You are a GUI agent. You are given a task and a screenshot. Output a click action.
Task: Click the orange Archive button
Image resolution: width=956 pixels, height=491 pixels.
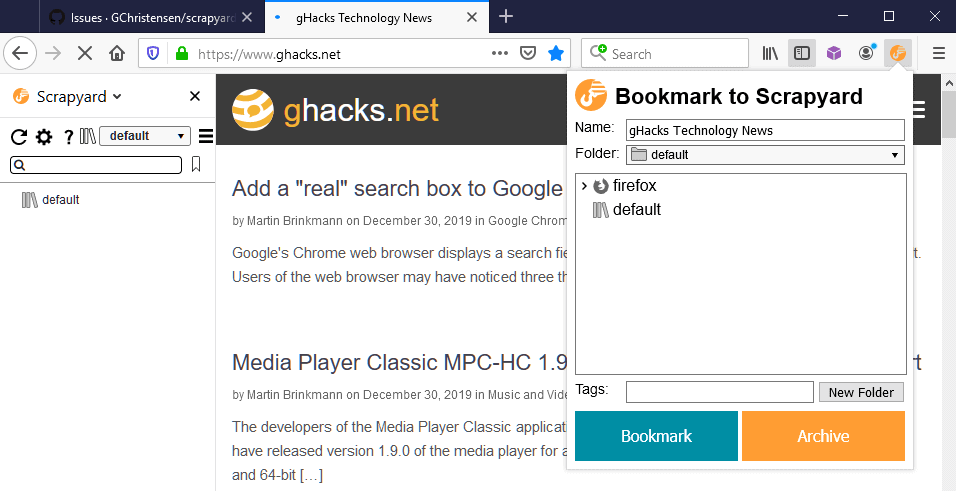coord(823,436)
